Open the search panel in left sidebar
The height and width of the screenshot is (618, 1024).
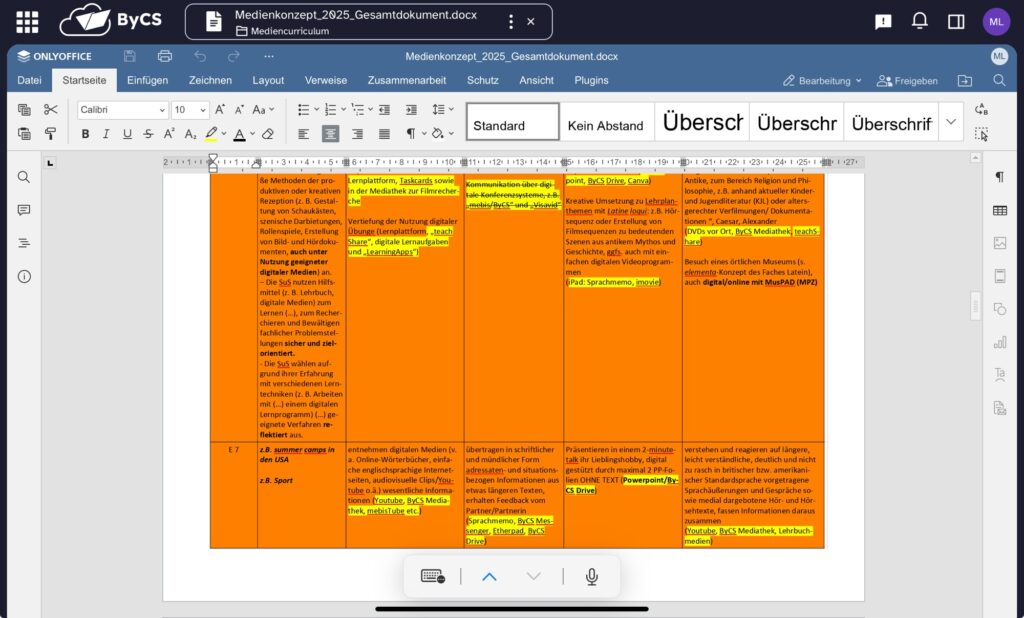(x=24, y=177)
